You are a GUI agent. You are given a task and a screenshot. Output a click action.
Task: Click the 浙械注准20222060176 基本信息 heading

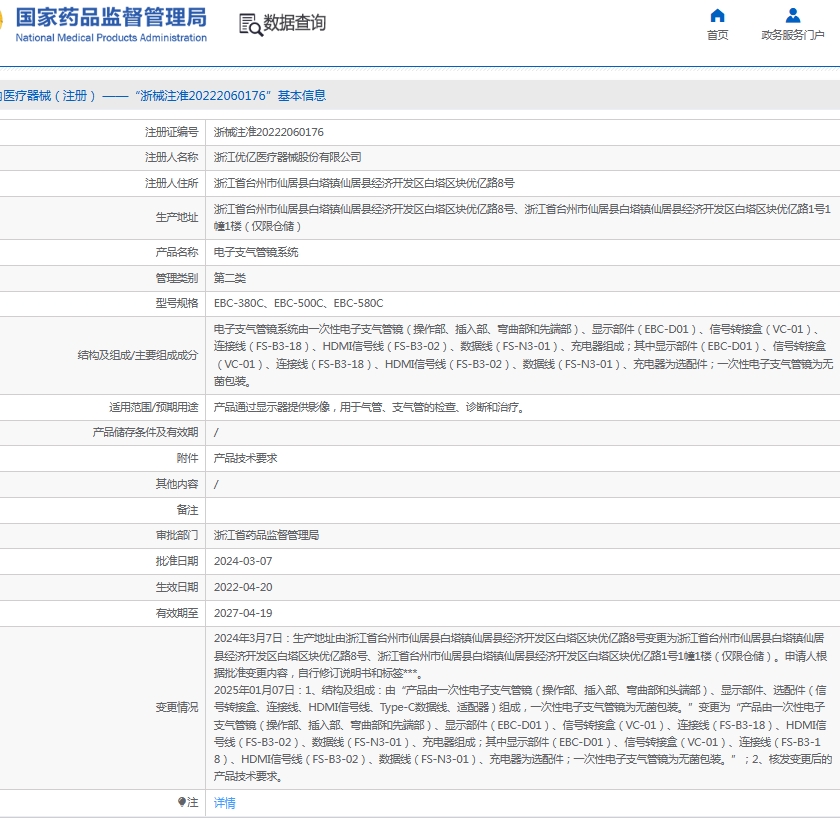click(x=230, y=95)
